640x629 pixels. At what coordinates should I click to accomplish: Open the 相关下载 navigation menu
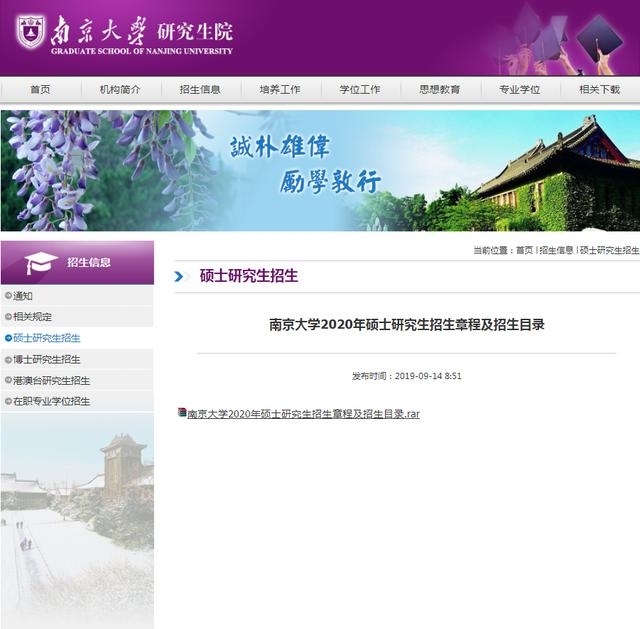coord(600,89)
